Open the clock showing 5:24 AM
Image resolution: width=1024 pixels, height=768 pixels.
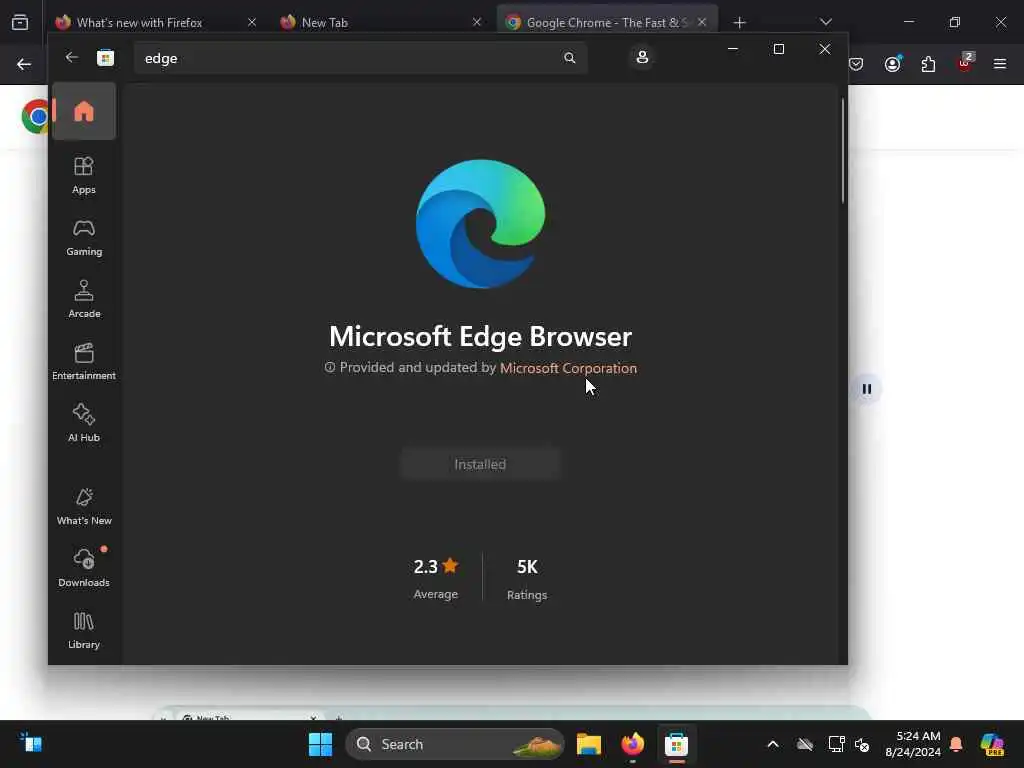[912, 744]
